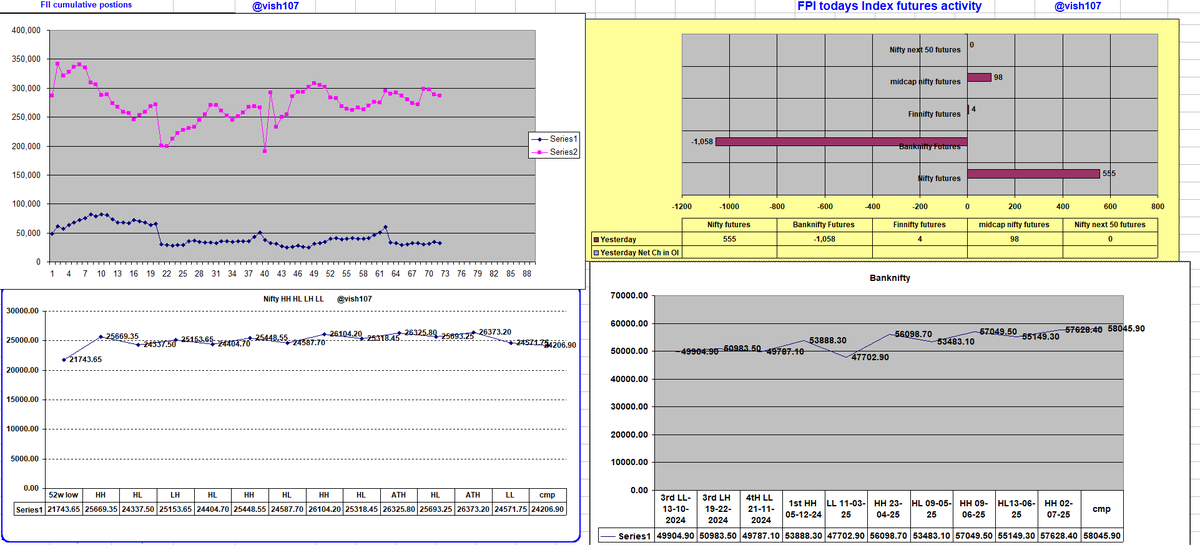This screenshot has height=545, width=1200.
Task: Select the 400,000 axis label on FII chart
Action: click(26, 31)
